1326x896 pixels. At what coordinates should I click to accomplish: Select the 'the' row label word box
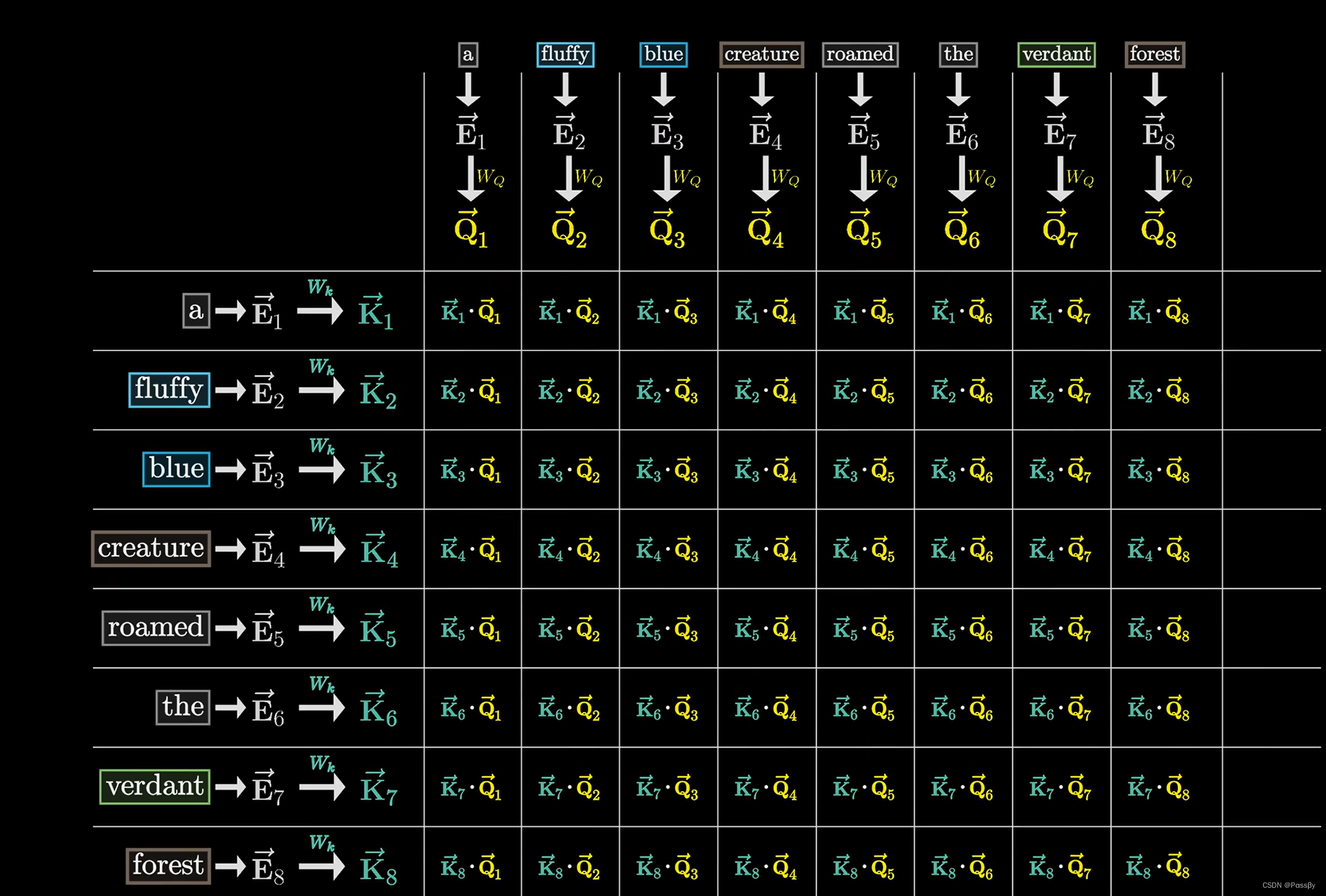(183, 707)
